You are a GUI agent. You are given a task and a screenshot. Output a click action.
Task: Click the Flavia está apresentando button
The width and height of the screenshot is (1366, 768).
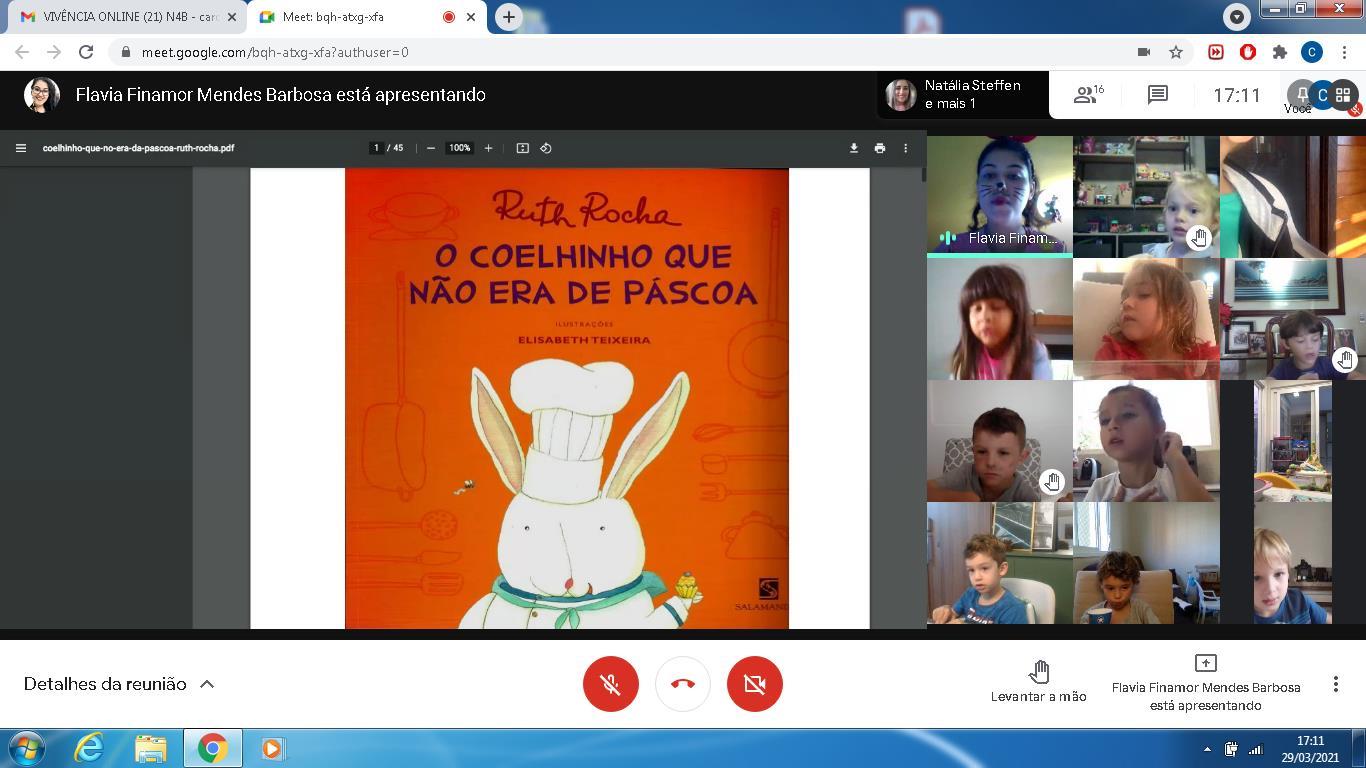pos(1205,684)
